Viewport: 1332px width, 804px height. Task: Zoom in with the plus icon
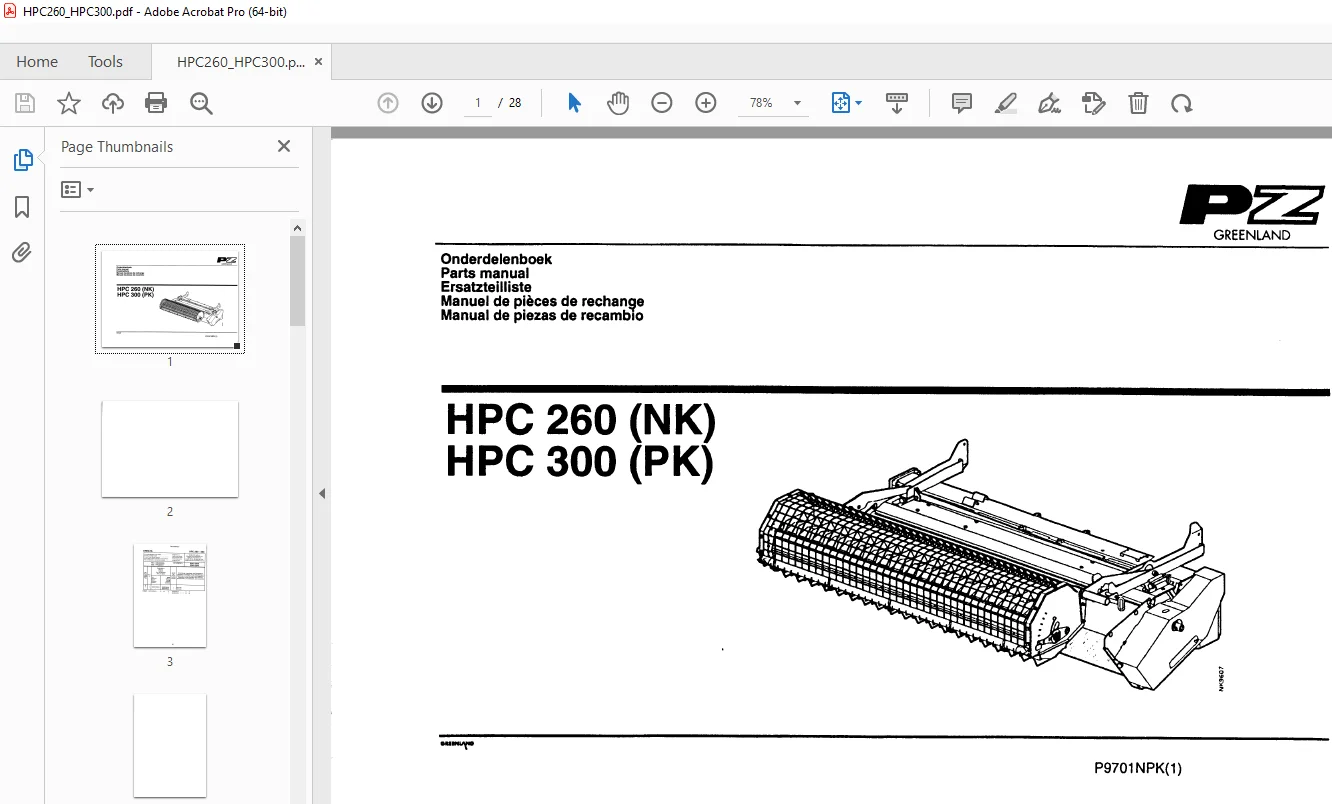tap(706, 103)
